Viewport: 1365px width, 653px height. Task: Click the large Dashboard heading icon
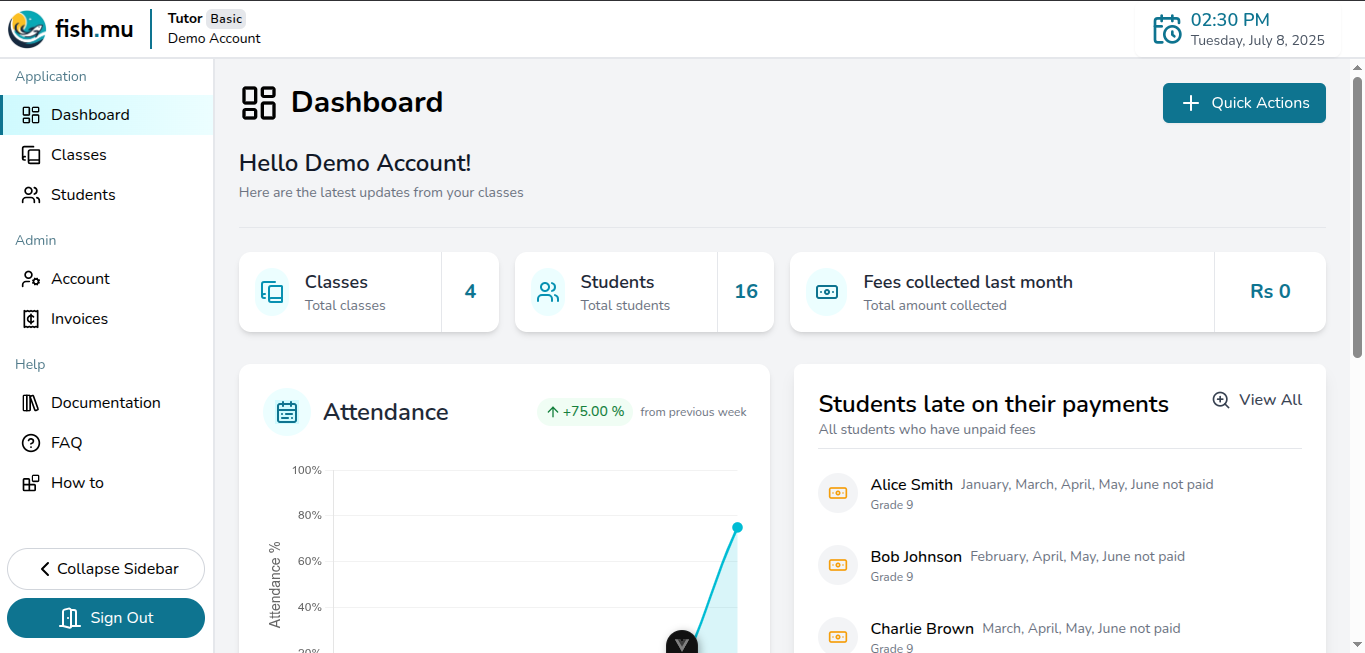coord(259,103)
